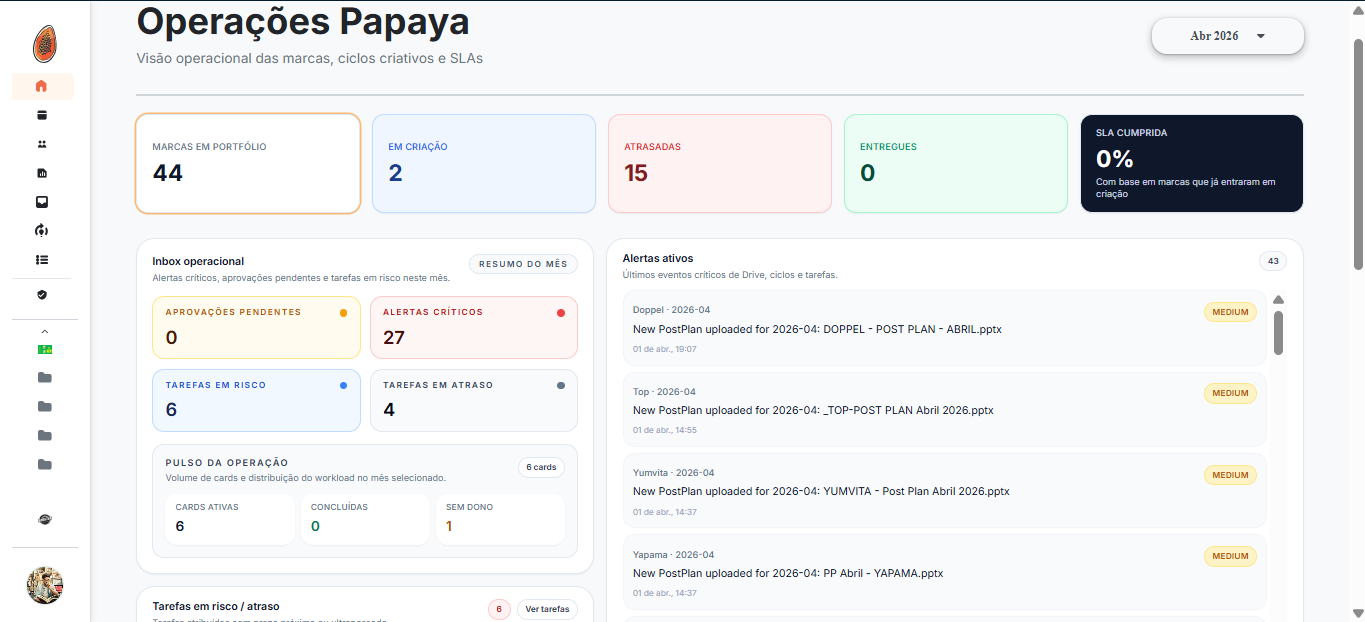
Task: Select the analytics chart icon in sidebar
Action: pos(42,172)
